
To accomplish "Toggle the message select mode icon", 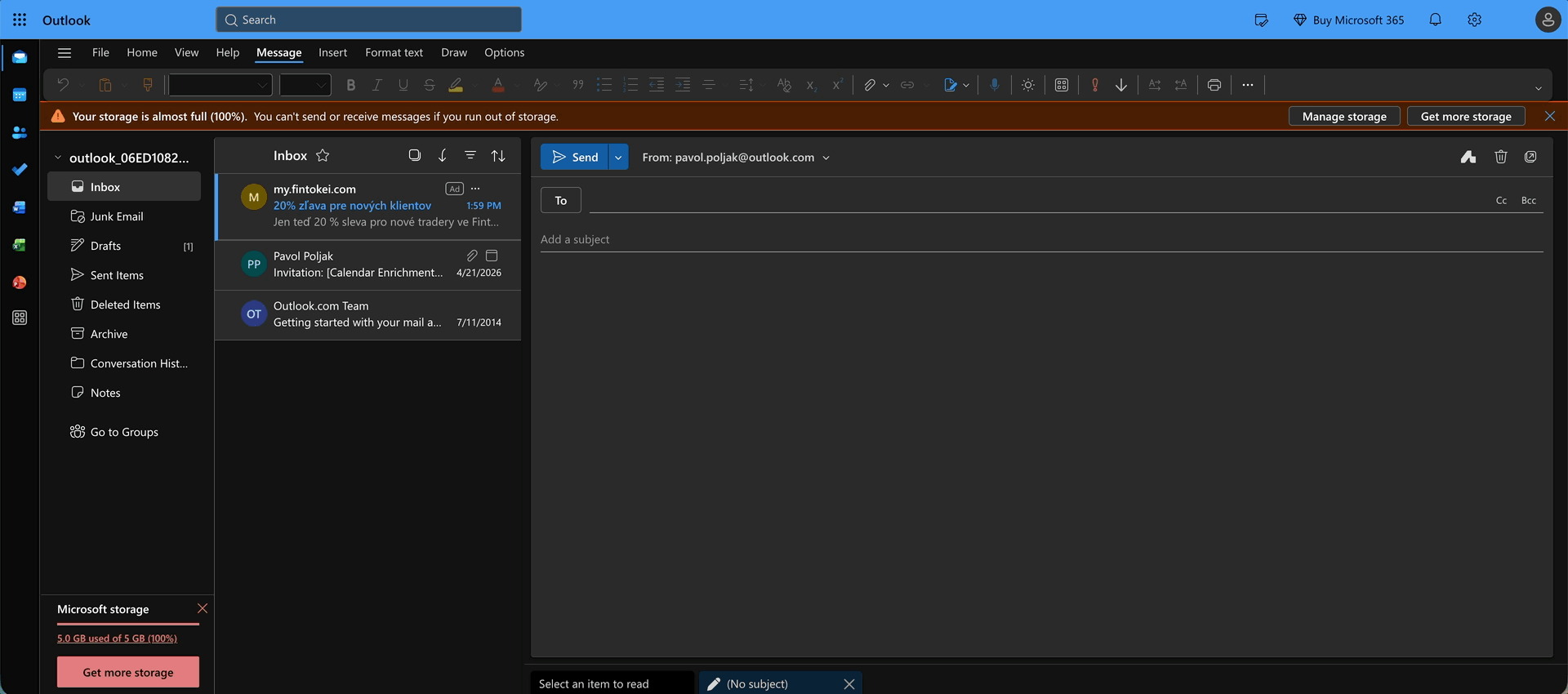I will pyautogui.click(x=415, y=155).
